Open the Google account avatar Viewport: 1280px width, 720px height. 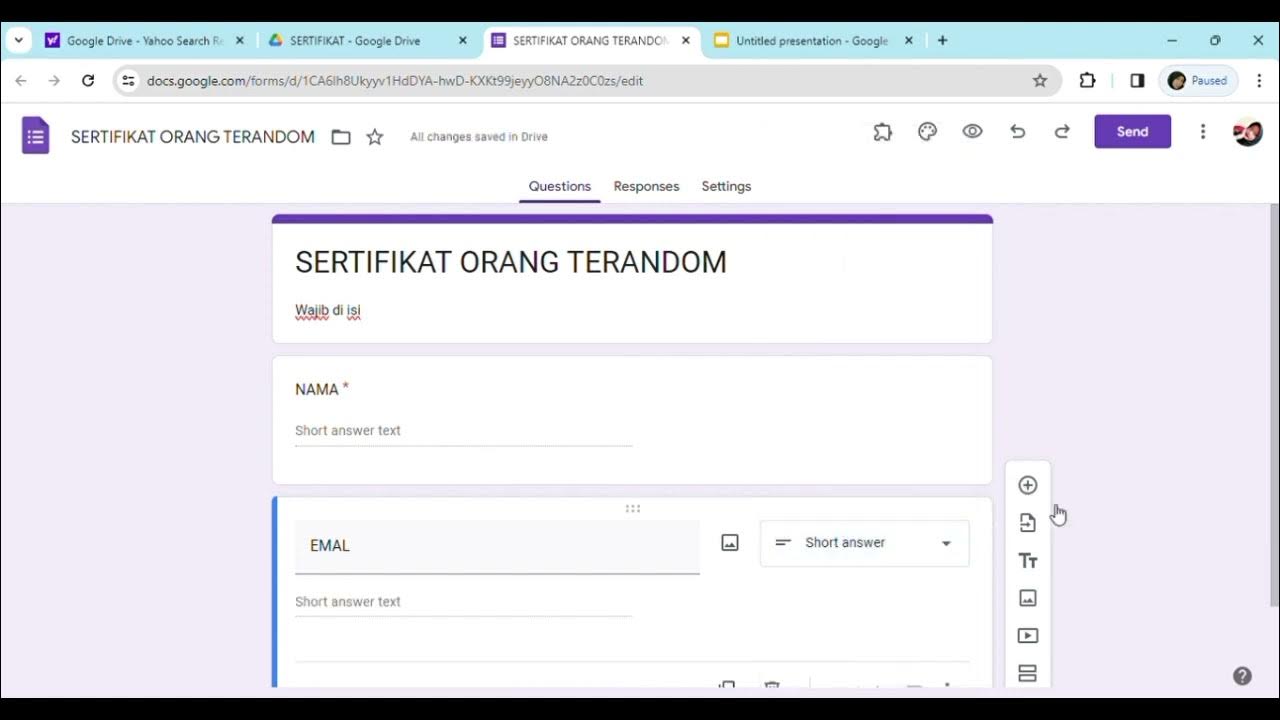pyautogui.click(x=1247, y=132)
